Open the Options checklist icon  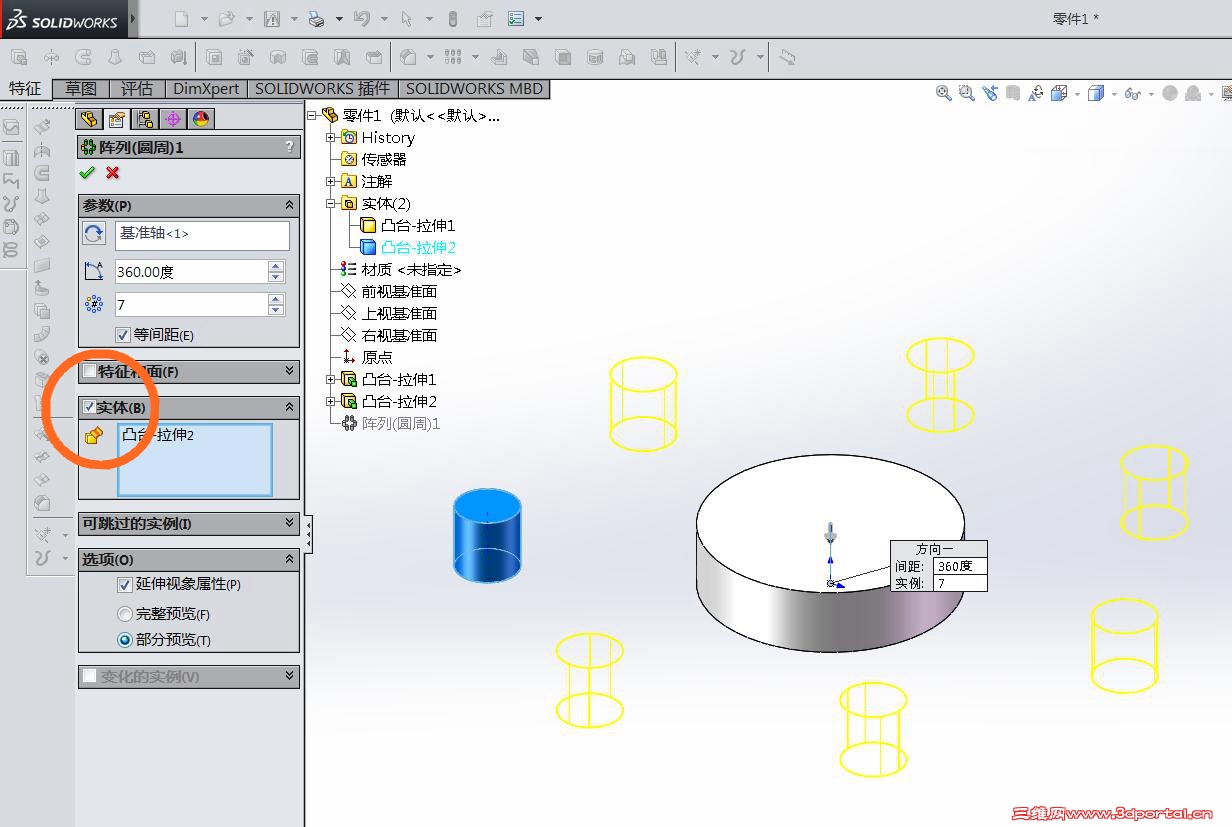click(x=516, y=19)
